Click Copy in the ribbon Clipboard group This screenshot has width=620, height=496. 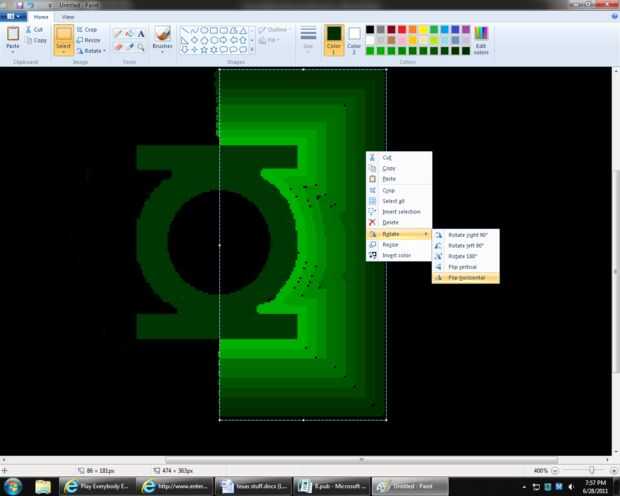click(x=36, y=40)
